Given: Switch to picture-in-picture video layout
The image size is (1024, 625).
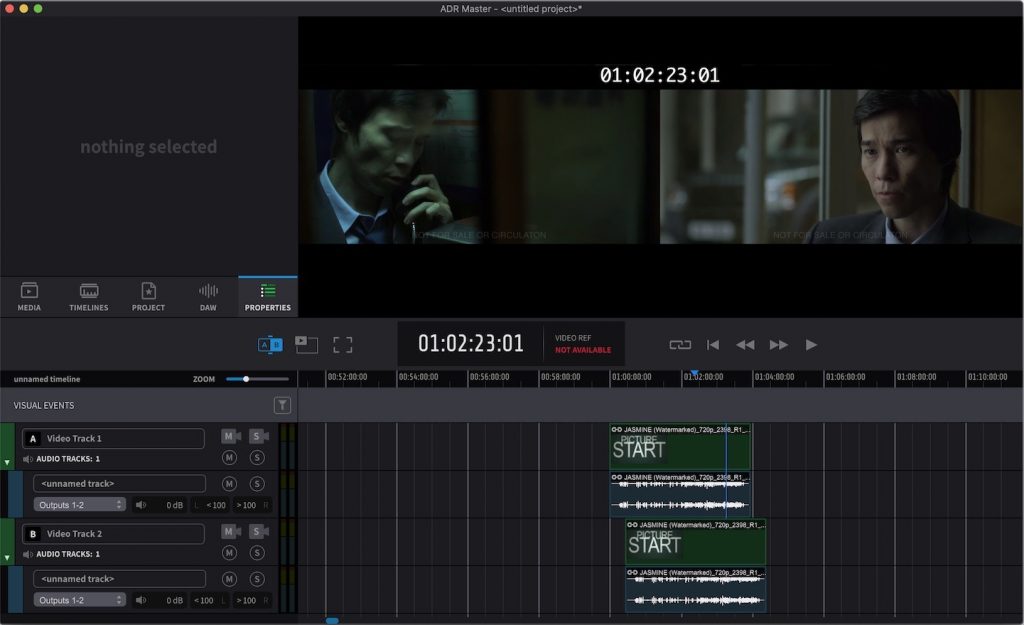Looking at the screenshot, I should click(x=306, y=344).
